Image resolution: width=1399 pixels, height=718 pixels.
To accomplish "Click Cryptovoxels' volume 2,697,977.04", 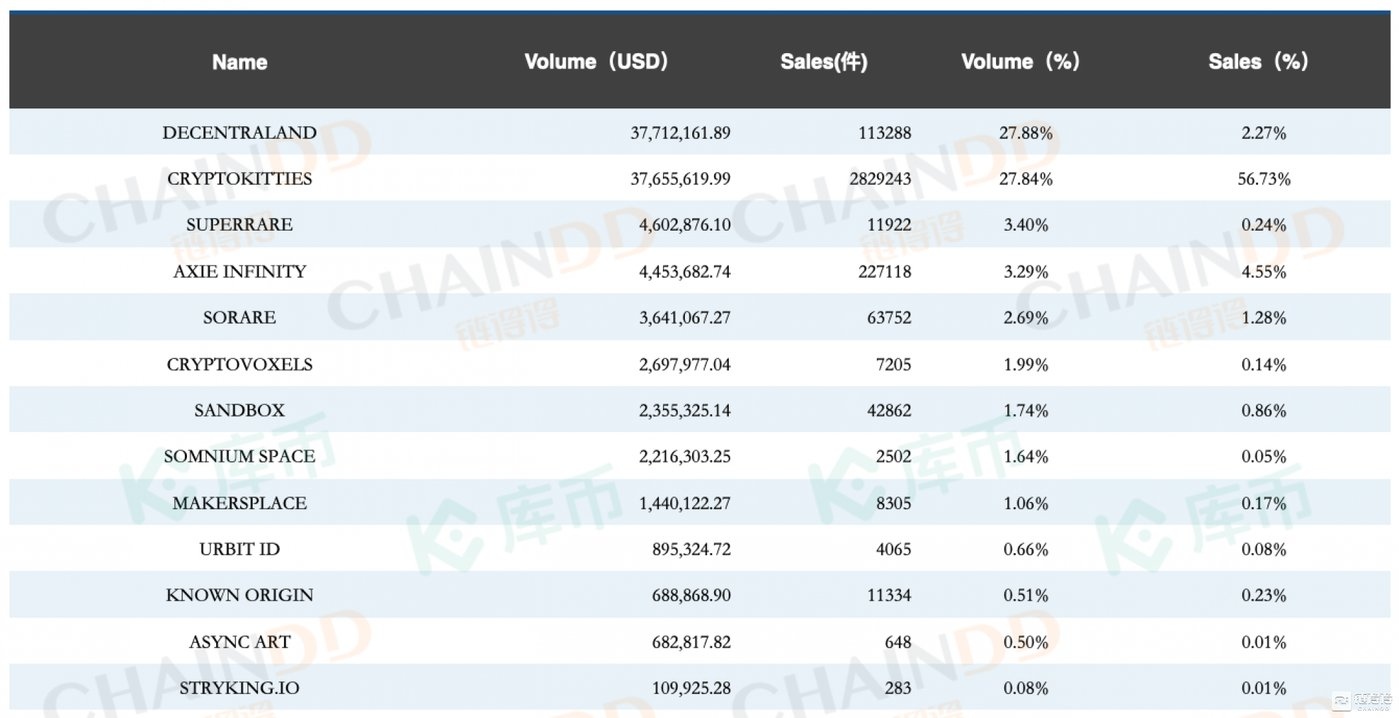I will [x=685, y=365].
